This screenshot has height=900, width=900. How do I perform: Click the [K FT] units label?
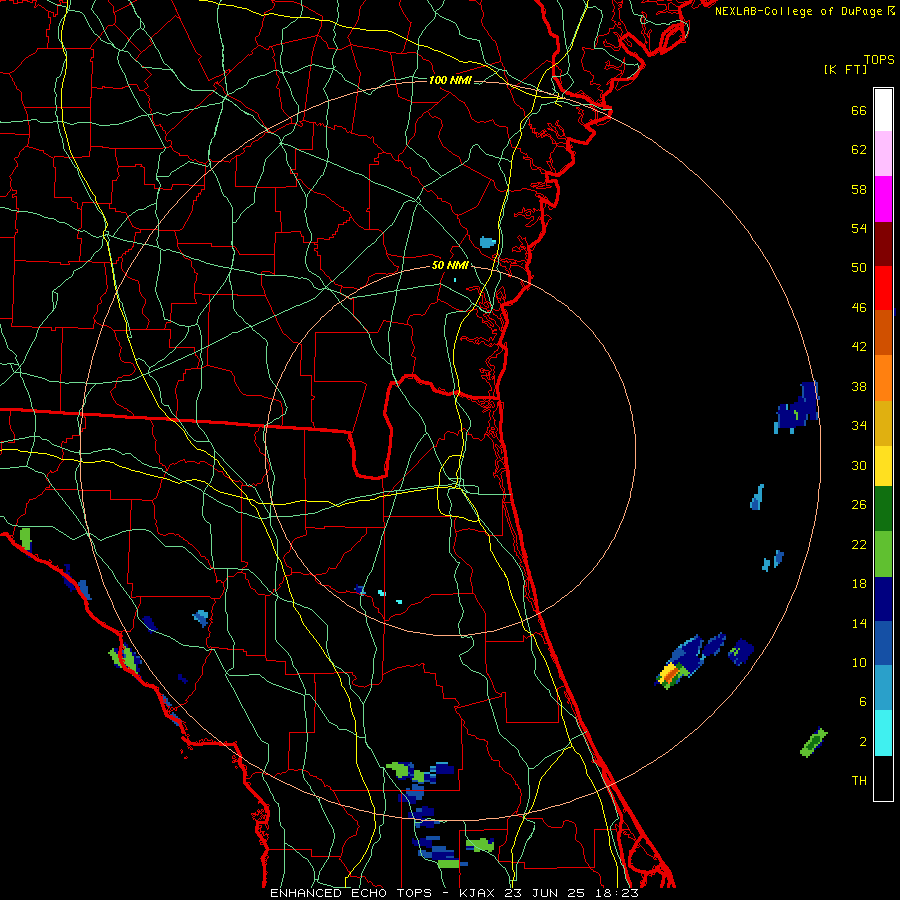pyautogui.click(x=845, y=70)
